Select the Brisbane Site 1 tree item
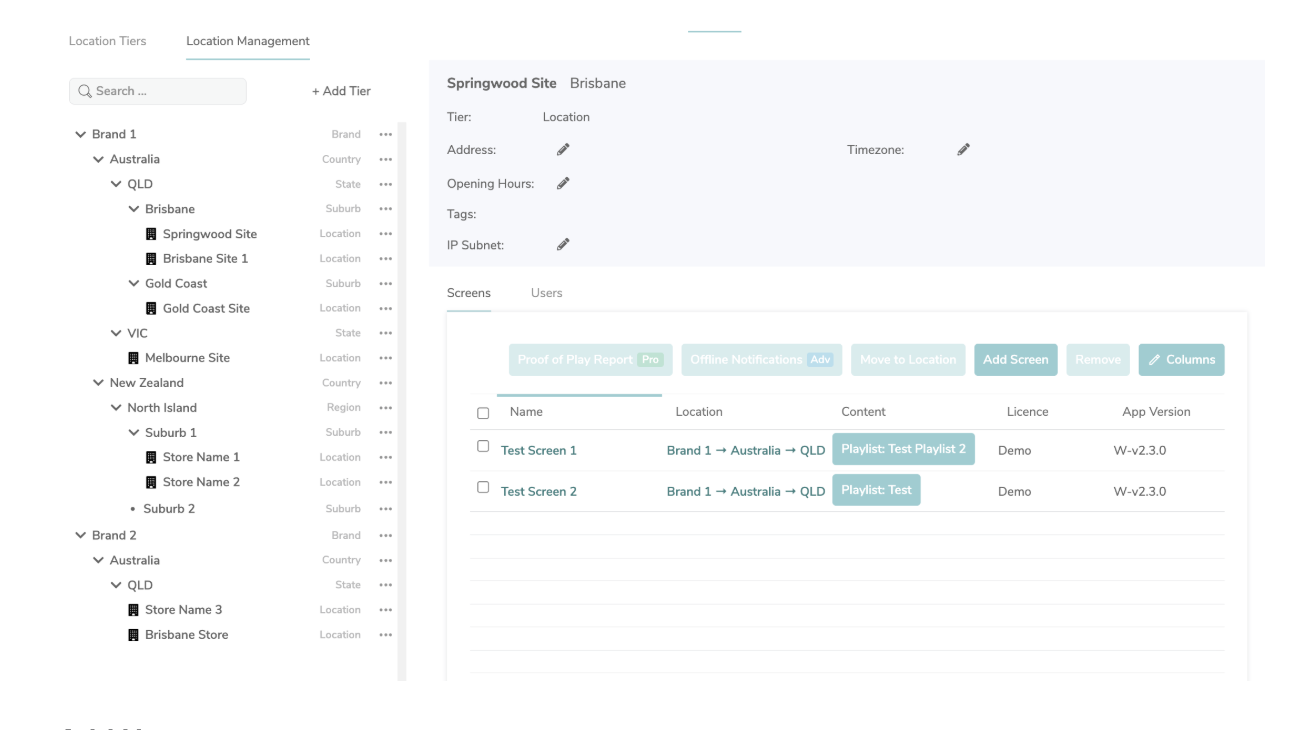 [x=206, y=259]
